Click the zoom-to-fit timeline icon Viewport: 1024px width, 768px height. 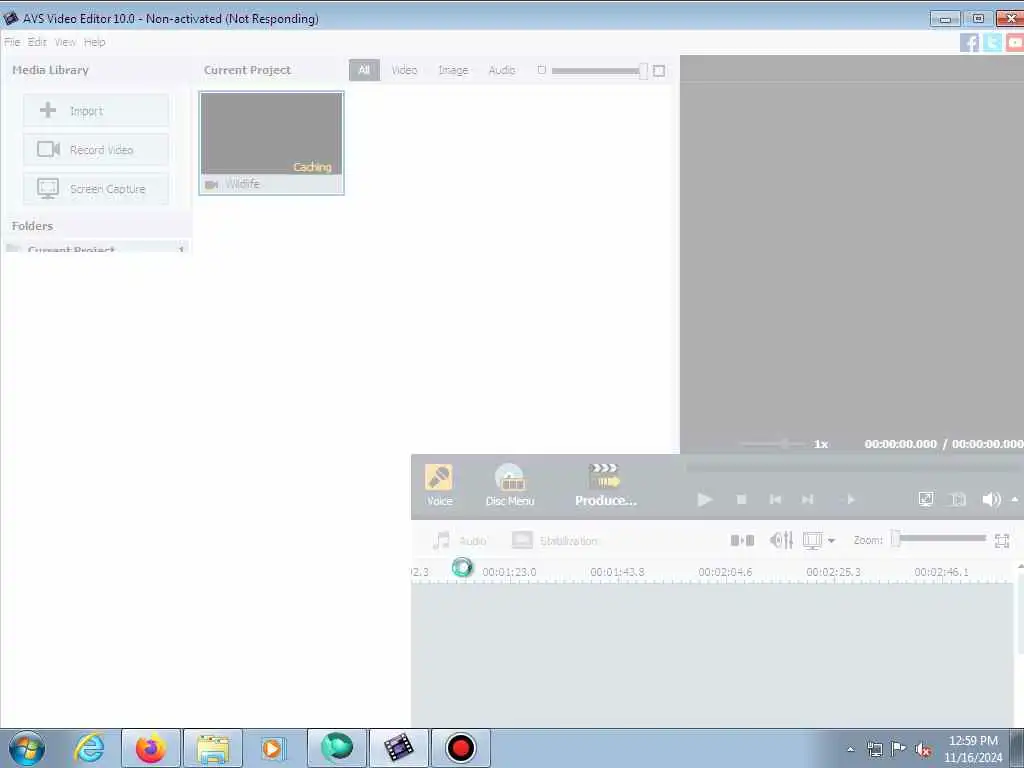coord(1002,541)
